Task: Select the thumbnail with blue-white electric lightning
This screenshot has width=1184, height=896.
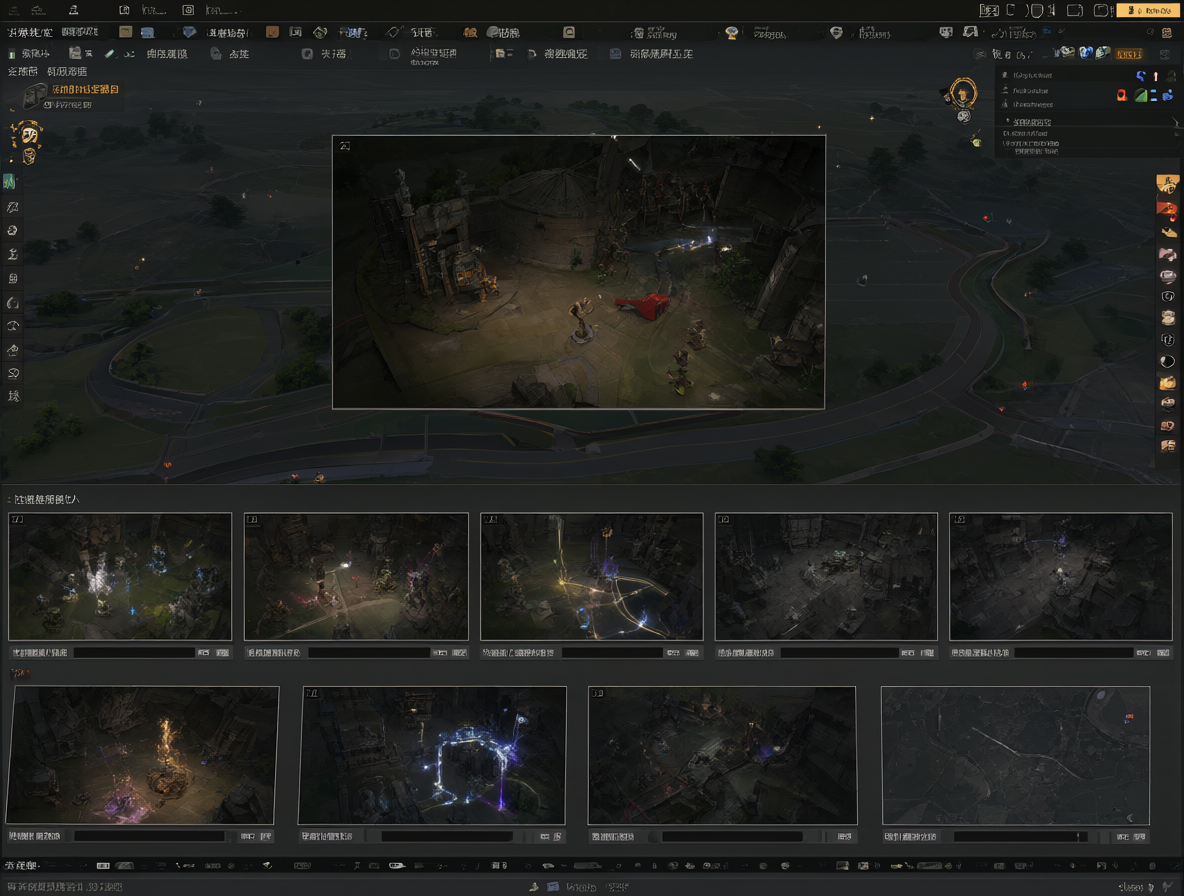Action: tap(432, 755)
